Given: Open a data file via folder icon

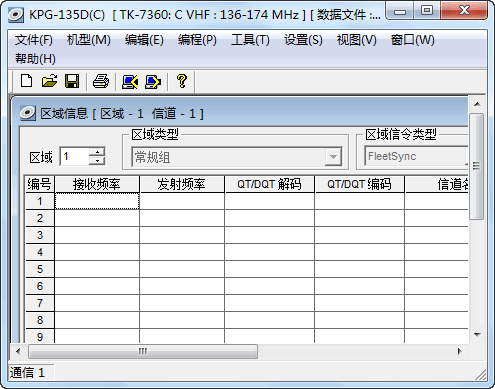Looking at the screenshot, I should tap(49, 81).
